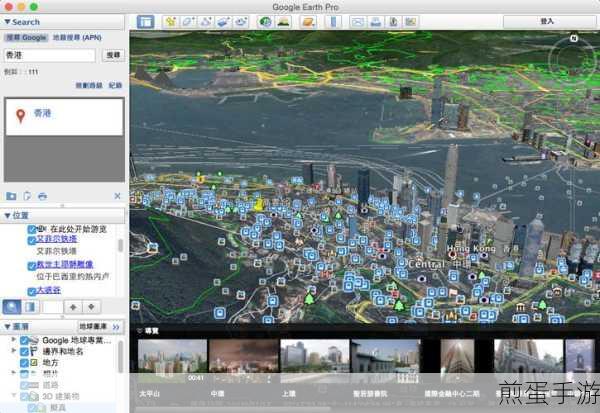Click the red pin of 香港 result
This screenshot has height=413, width=600.
(x=20, y=115)
